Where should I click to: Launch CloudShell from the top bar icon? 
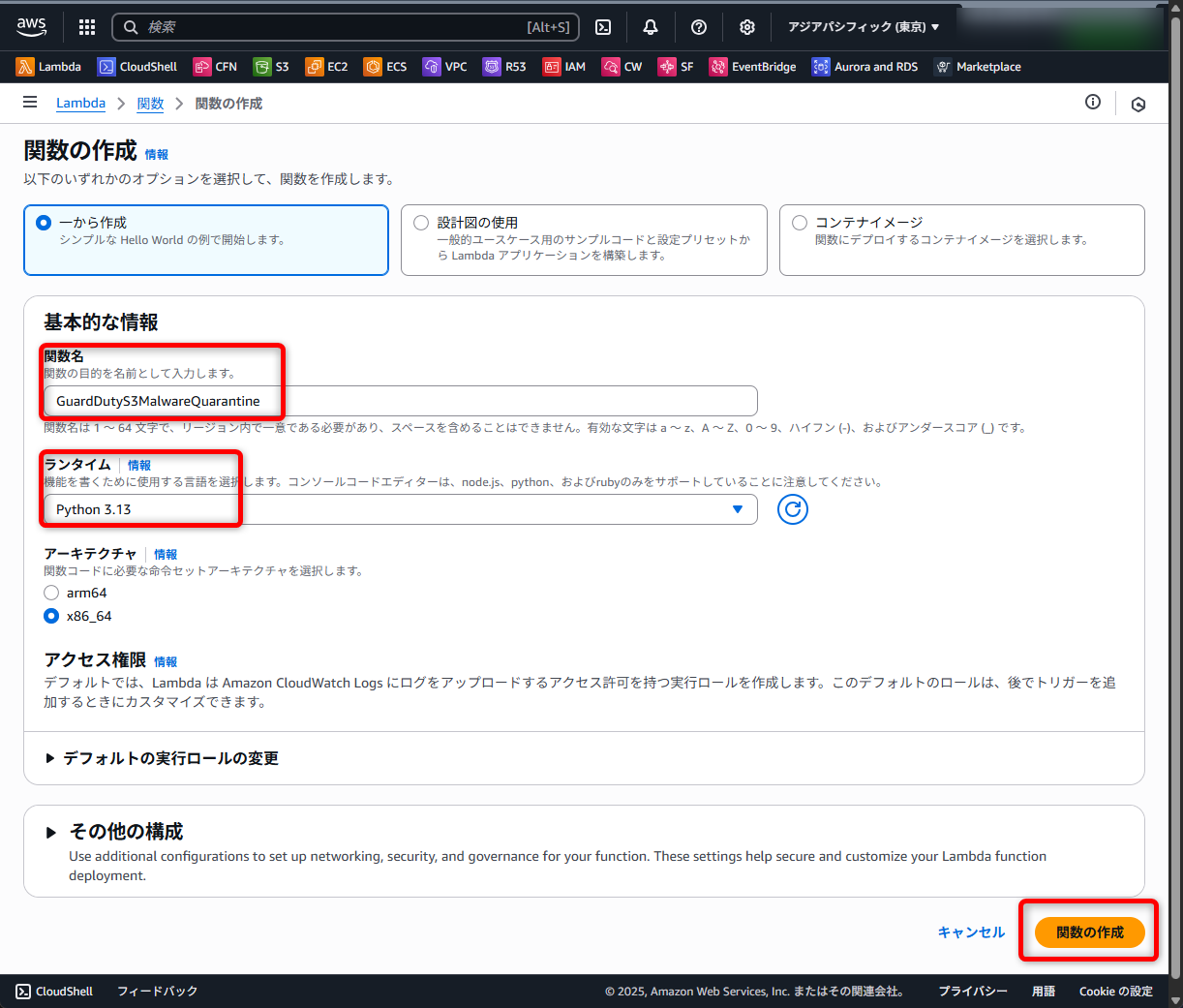(x=603, y=27)
